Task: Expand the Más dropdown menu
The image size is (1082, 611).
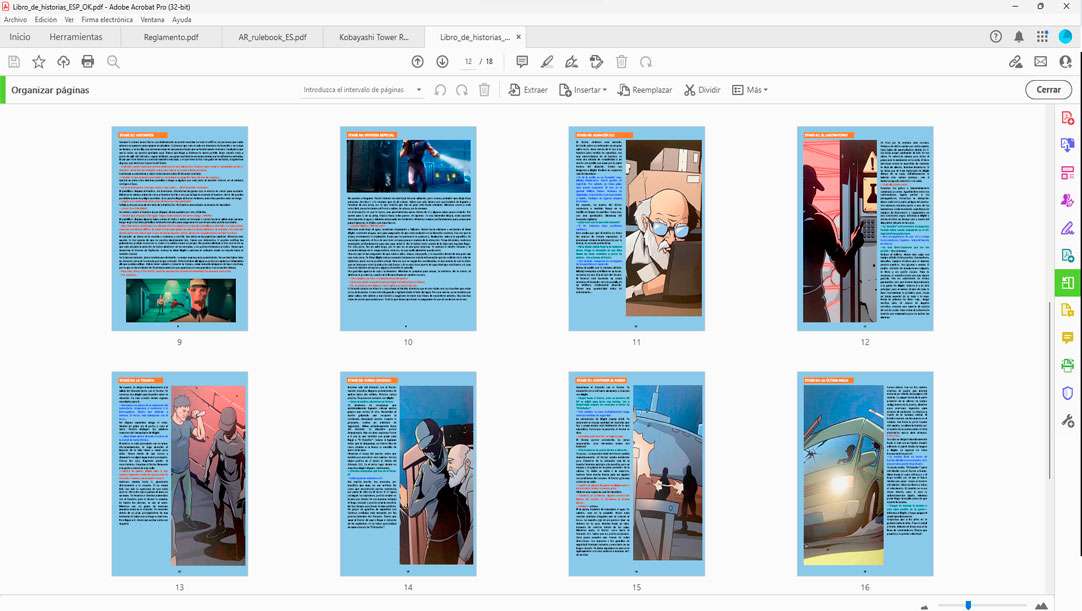Action: [749, 90]
